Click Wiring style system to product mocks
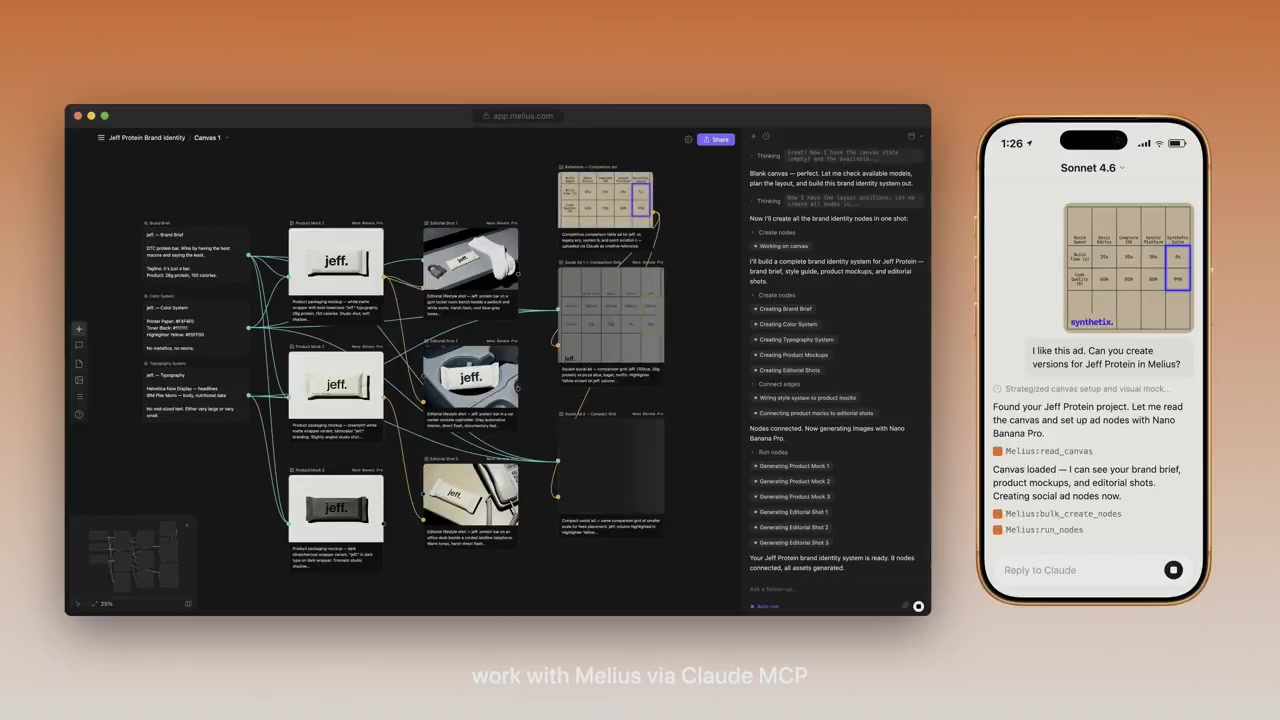This screenshot has height=720, width=1280. tap(805, 398)
